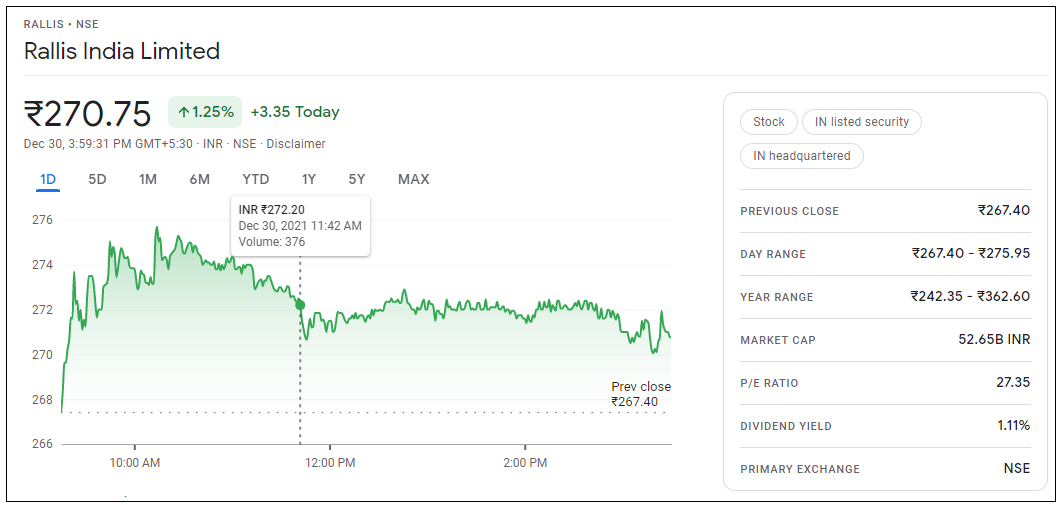Click the Stock category chip
1060x505 pixels.
coord(769,122)
